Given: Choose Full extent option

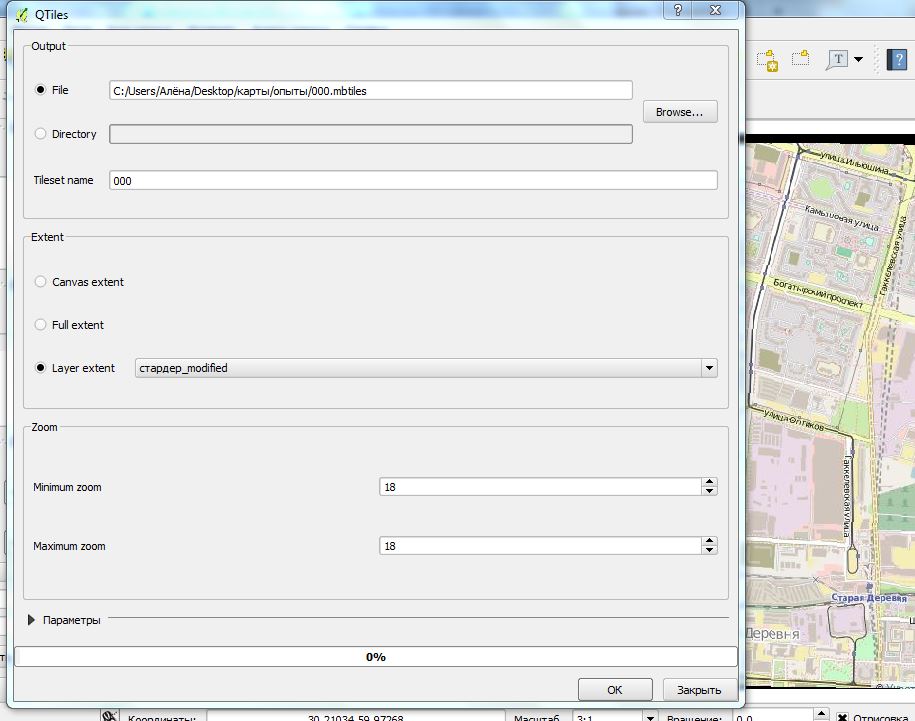Looking at the screenshot, I should click(40, 325).
